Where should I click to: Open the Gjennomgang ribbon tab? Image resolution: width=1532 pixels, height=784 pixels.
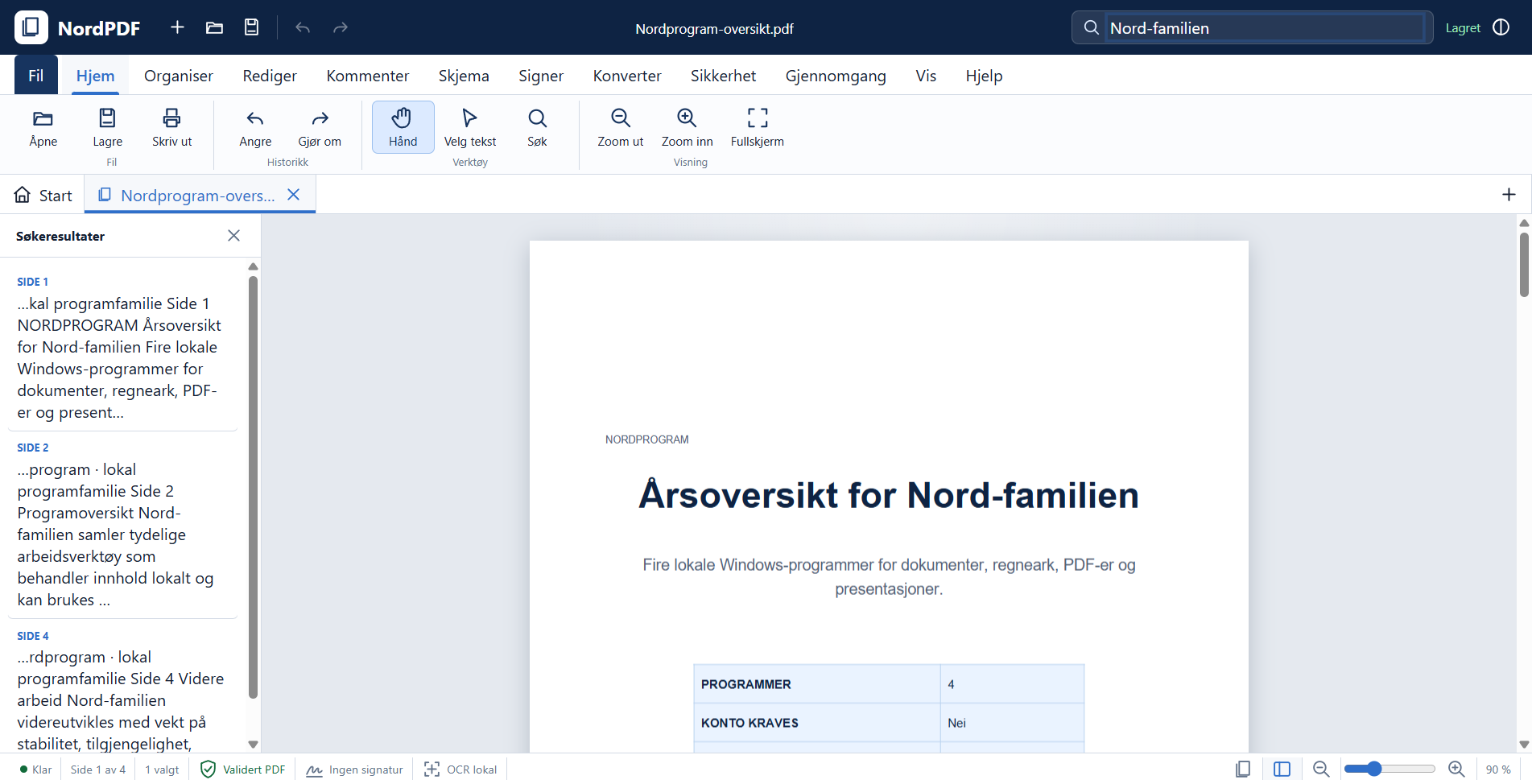pos(836,76)
